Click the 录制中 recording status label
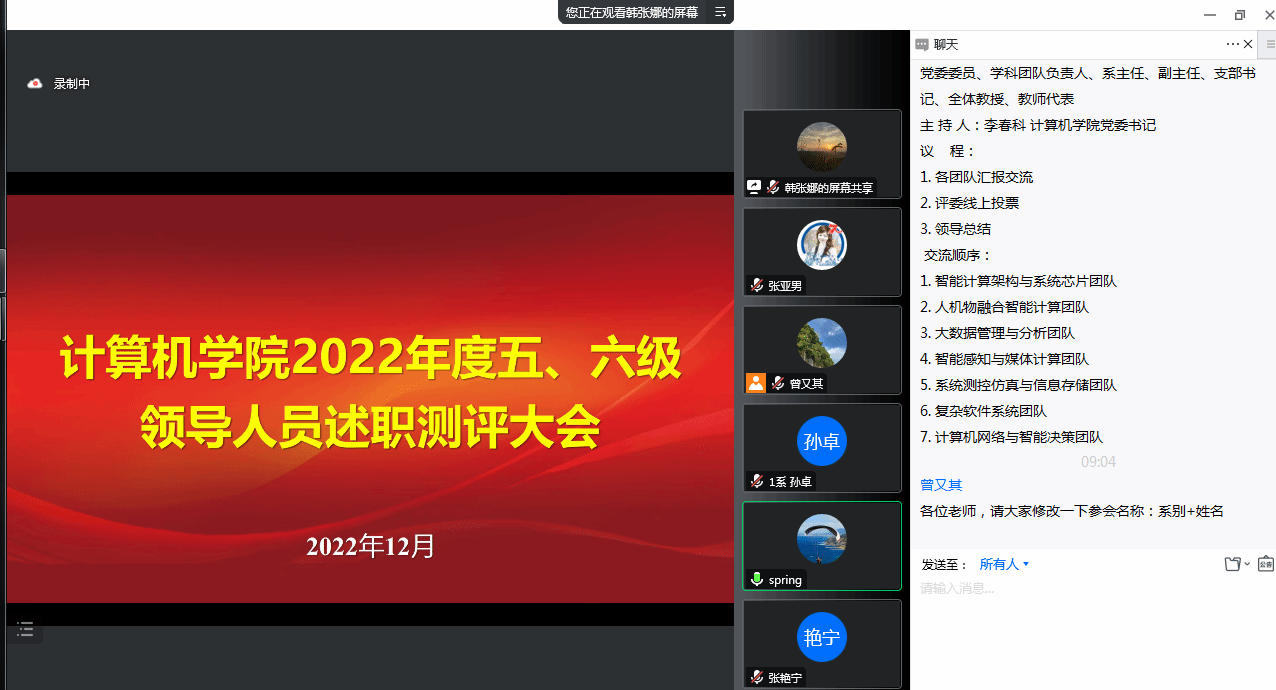Image resolution: width=1276 pixels, height=690 pixels. (72, 84)
